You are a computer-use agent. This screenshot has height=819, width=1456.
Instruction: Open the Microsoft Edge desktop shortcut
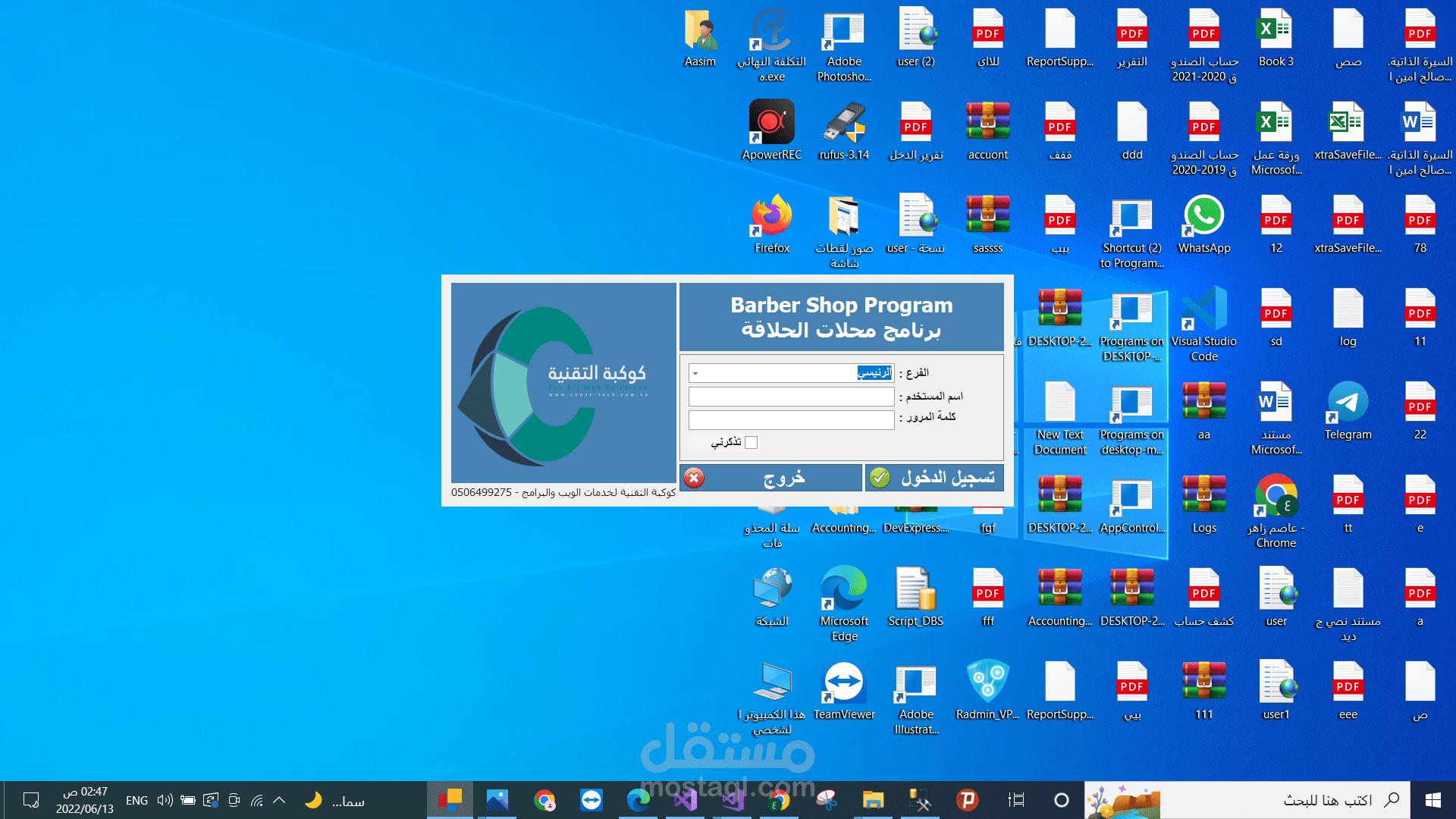843,591
